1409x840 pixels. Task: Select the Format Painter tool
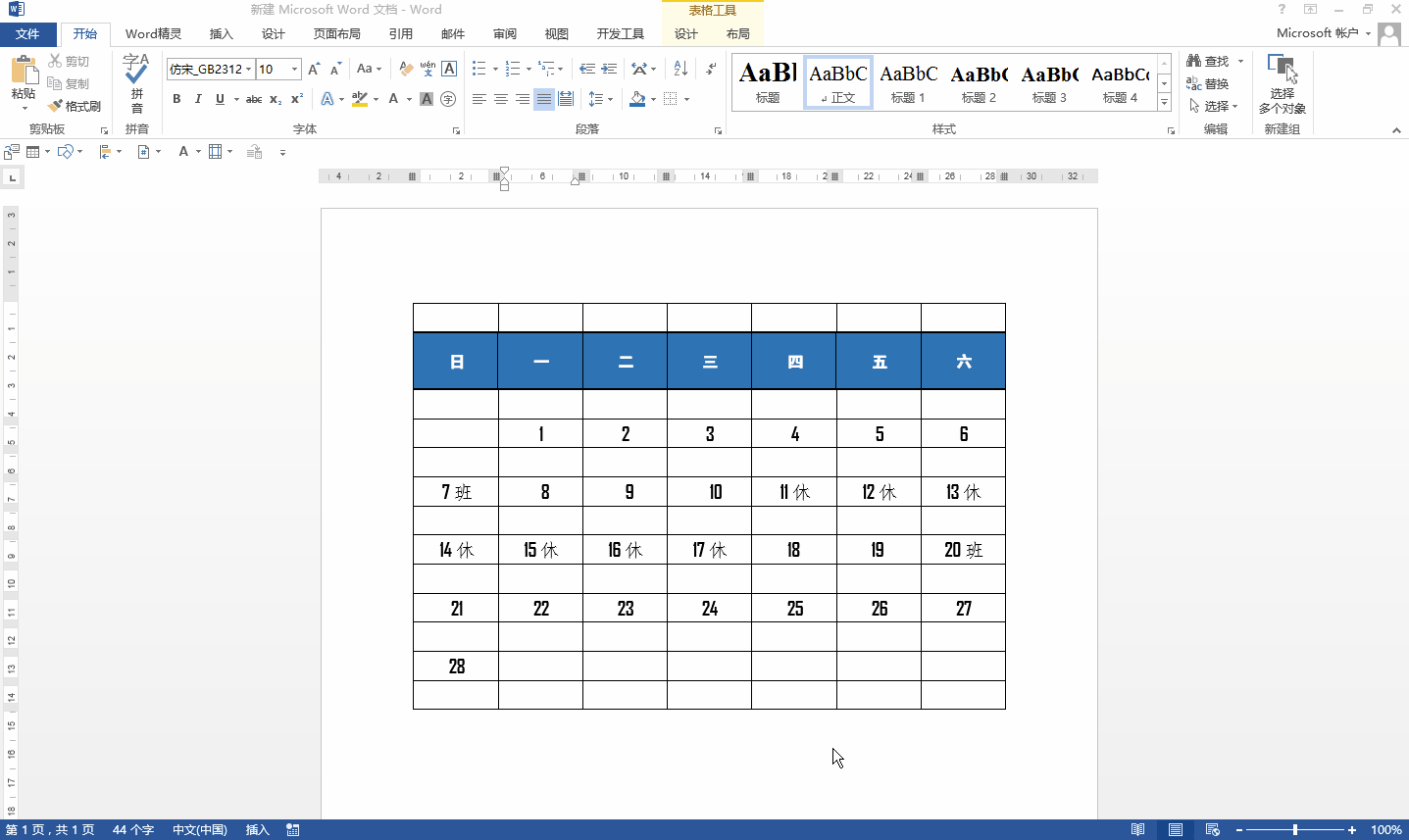(x=75, y=106)
